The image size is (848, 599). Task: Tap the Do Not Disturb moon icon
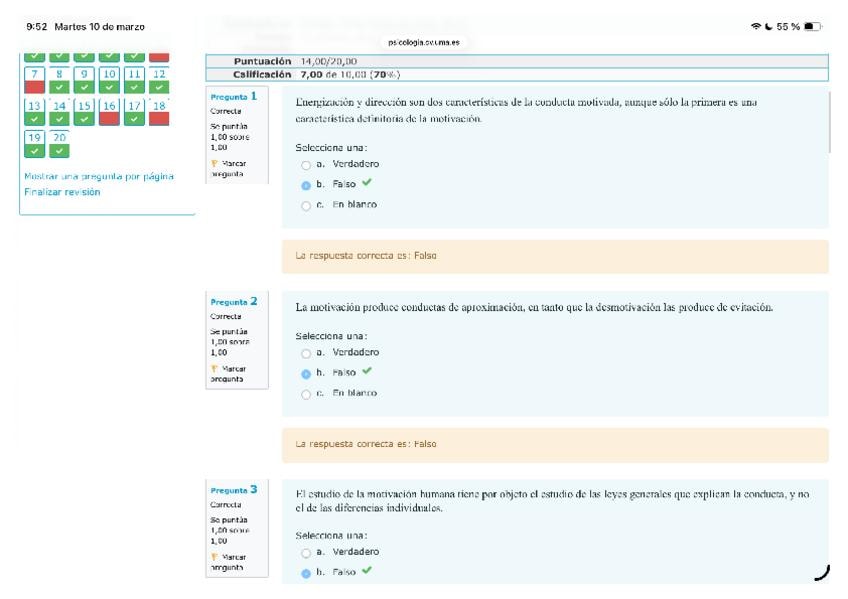768,26
